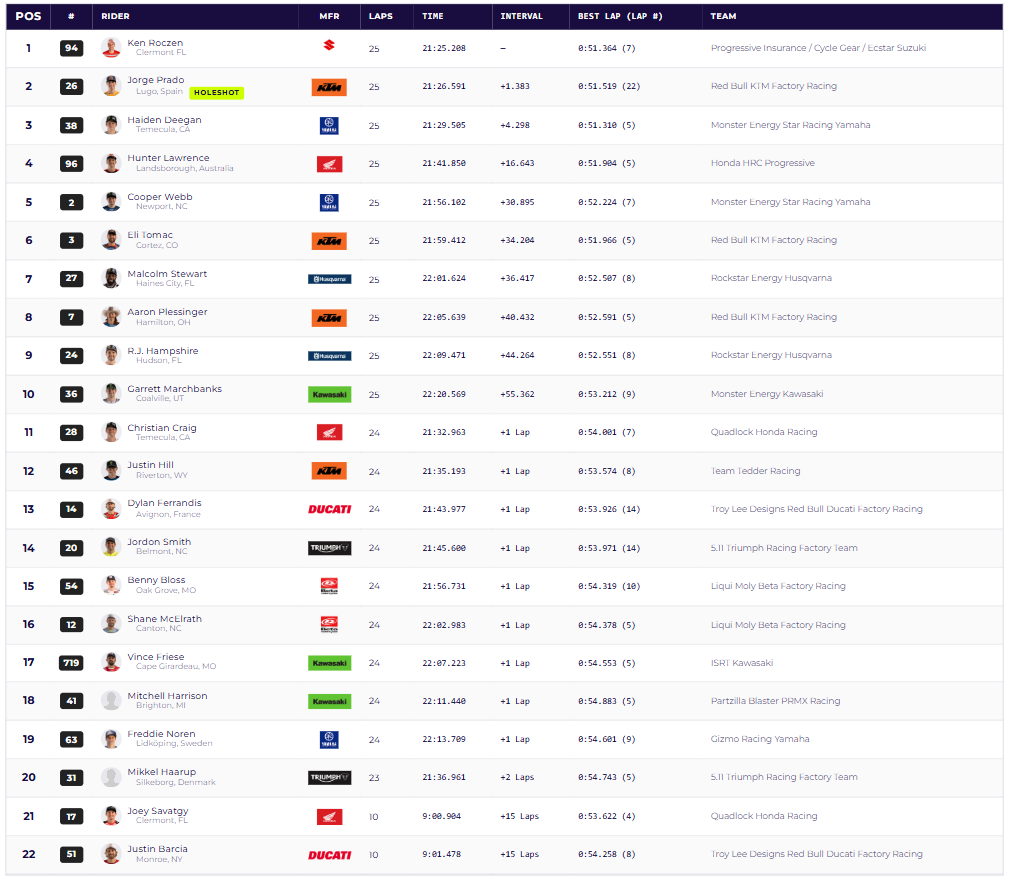Image resolution: width=1010 pixels, height=881 pixels.
Task: Select best lap 0:53.212 (9)
Action: (x=607, y=394)
